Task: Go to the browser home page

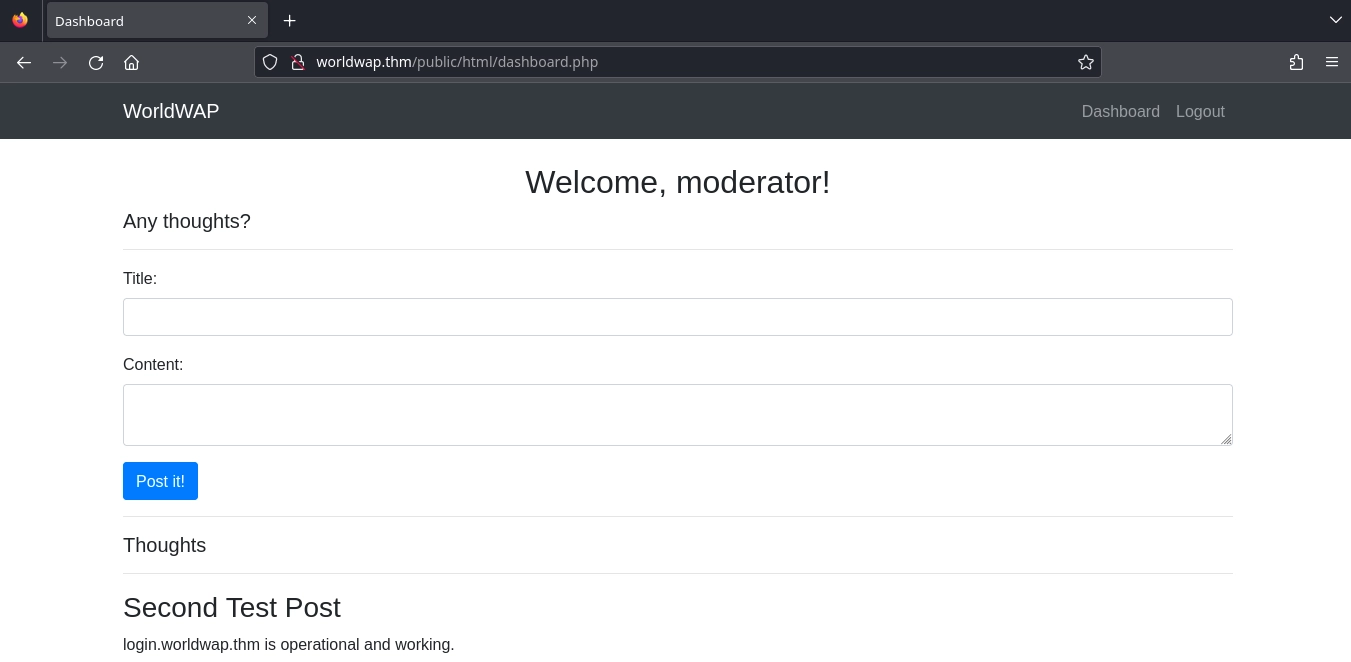Action: click(x=131, y=62)
